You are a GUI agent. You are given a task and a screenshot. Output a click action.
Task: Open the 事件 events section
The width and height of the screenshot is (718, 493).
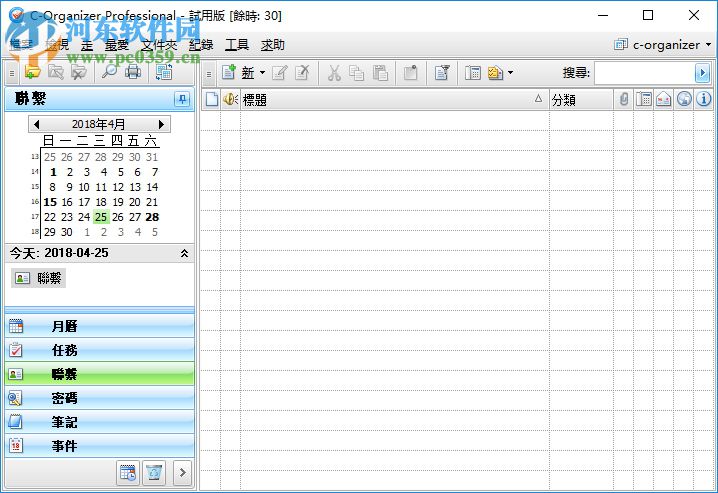[100, 445]
